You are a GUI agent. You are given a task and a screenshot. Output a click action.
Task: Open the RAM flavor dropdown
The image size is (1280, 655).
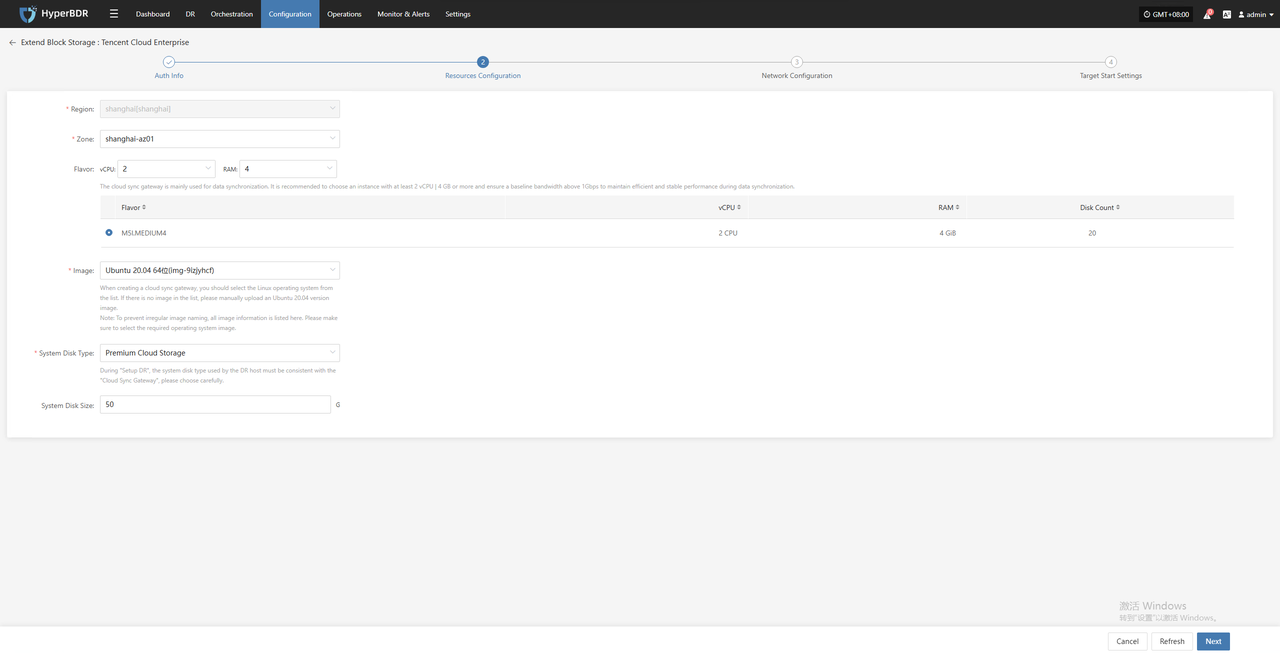288,169
